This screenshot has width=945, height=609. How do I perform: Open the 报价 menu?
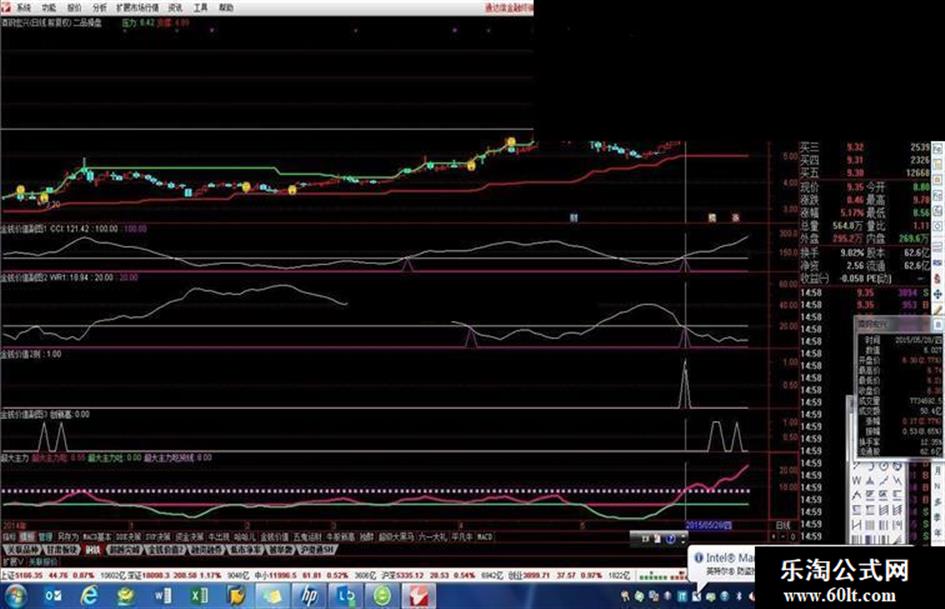(x=74, y=8)
